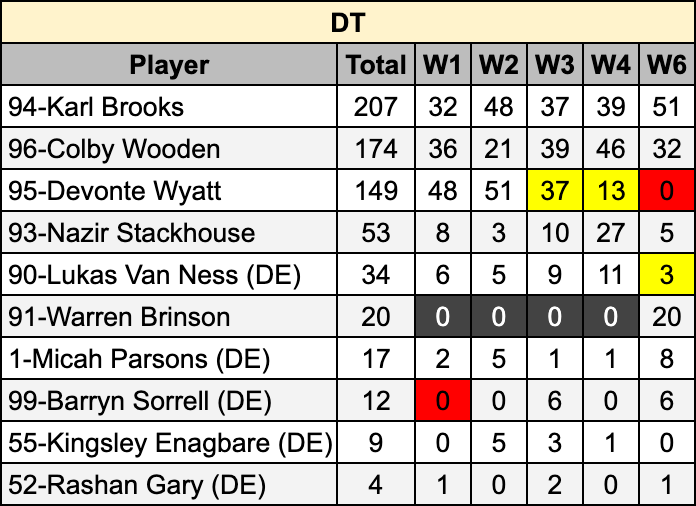Image resolution: width=696 pixels, height=506 pixels.
Task: Click the 52-Rashan Gary (DE) name cell
Action: pyautogui.click(x=170, y=485)
